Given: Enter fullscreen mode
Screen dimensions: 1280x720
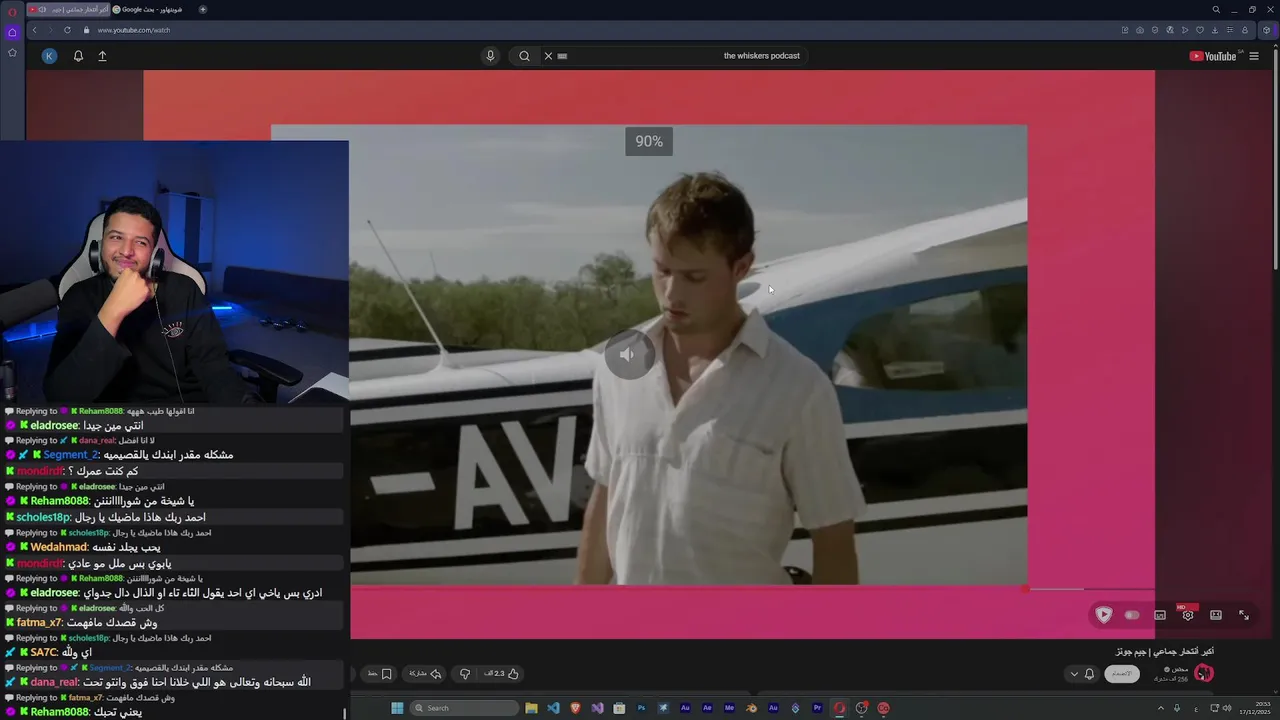Looking at the screenshot, I should click(1244, 615).
